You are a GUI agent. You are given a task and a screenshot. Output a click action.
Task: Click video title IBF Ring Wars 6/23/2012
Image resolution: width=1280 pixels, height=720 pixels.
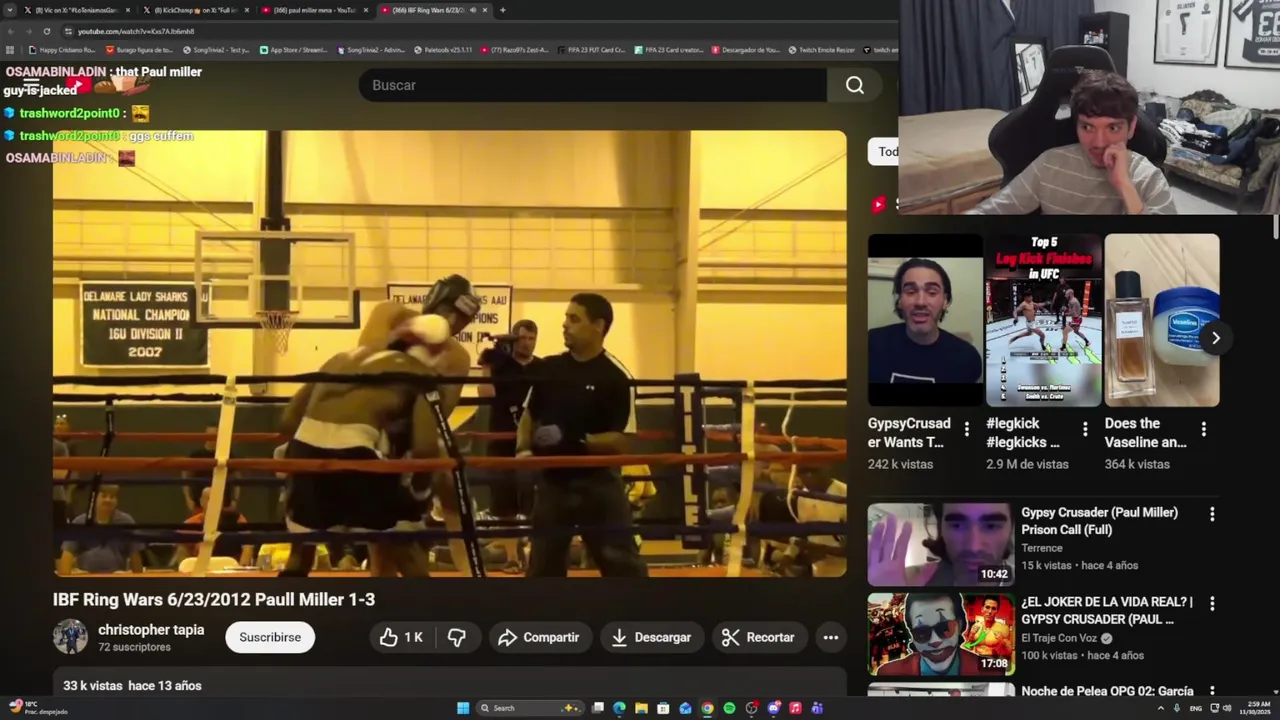tap(214, 599)
